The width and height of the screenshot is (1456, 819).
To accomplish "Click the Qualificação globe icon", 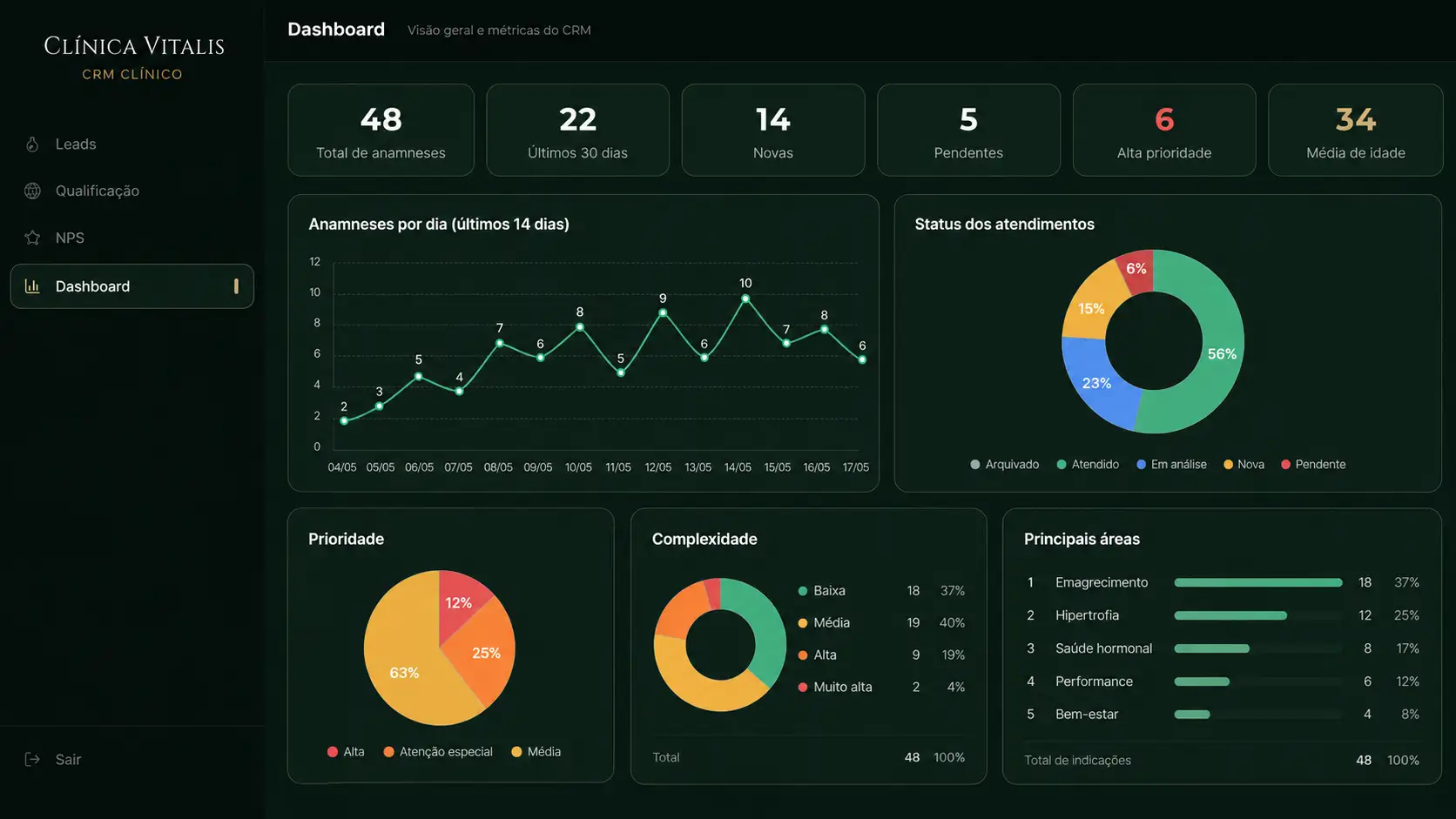I will pyautogui.click(x=32, y=191).
